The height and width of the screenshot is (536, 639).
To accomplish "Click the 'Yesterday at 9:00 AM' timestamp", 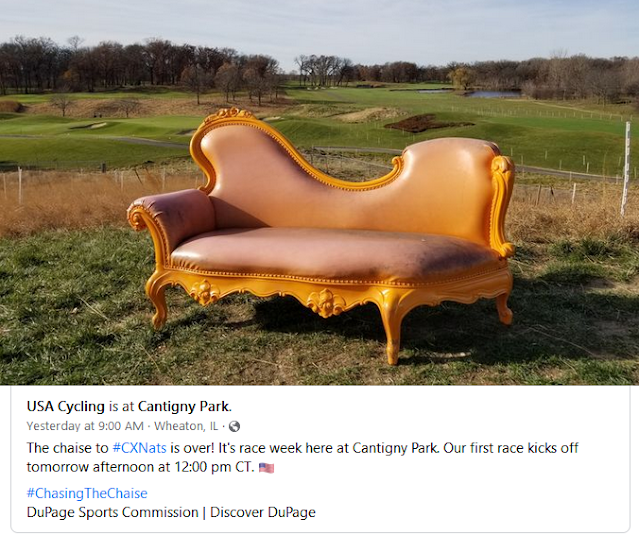I will pos(85,426).
